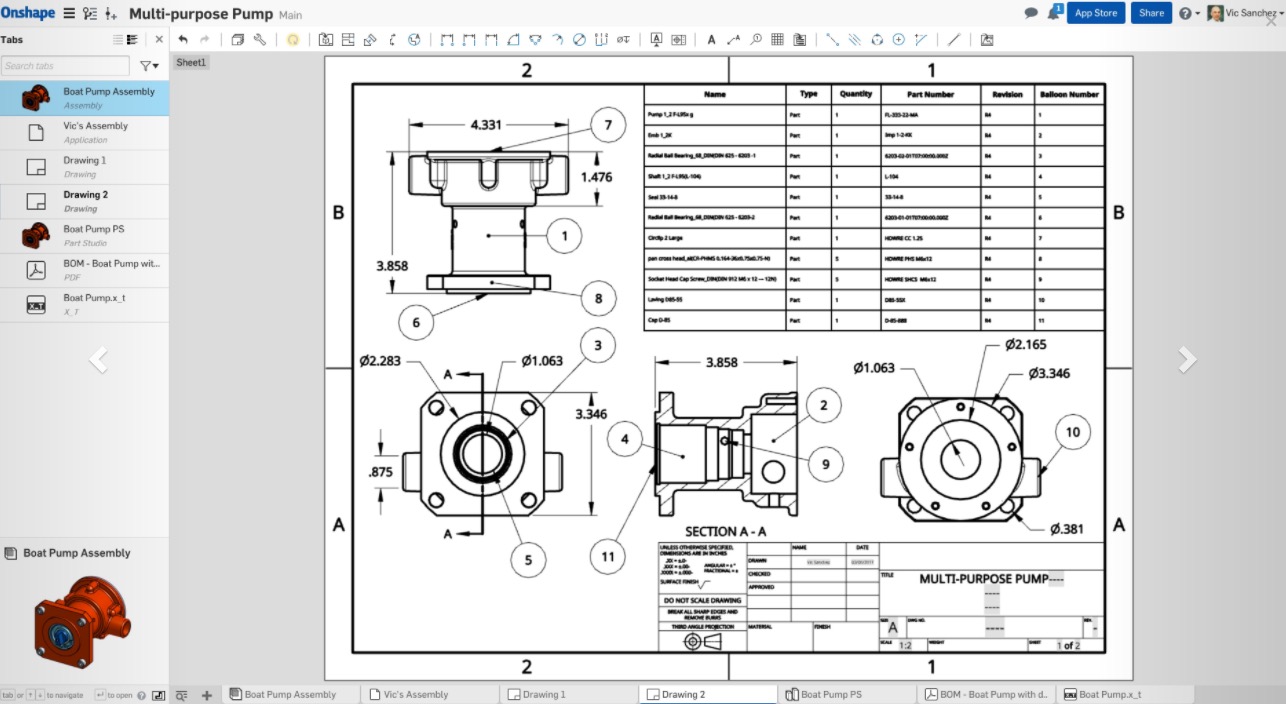This screenshot has height=704, width=1286.
Task: Click the yellow update drawing icon
Action: [x=293, y=40]
